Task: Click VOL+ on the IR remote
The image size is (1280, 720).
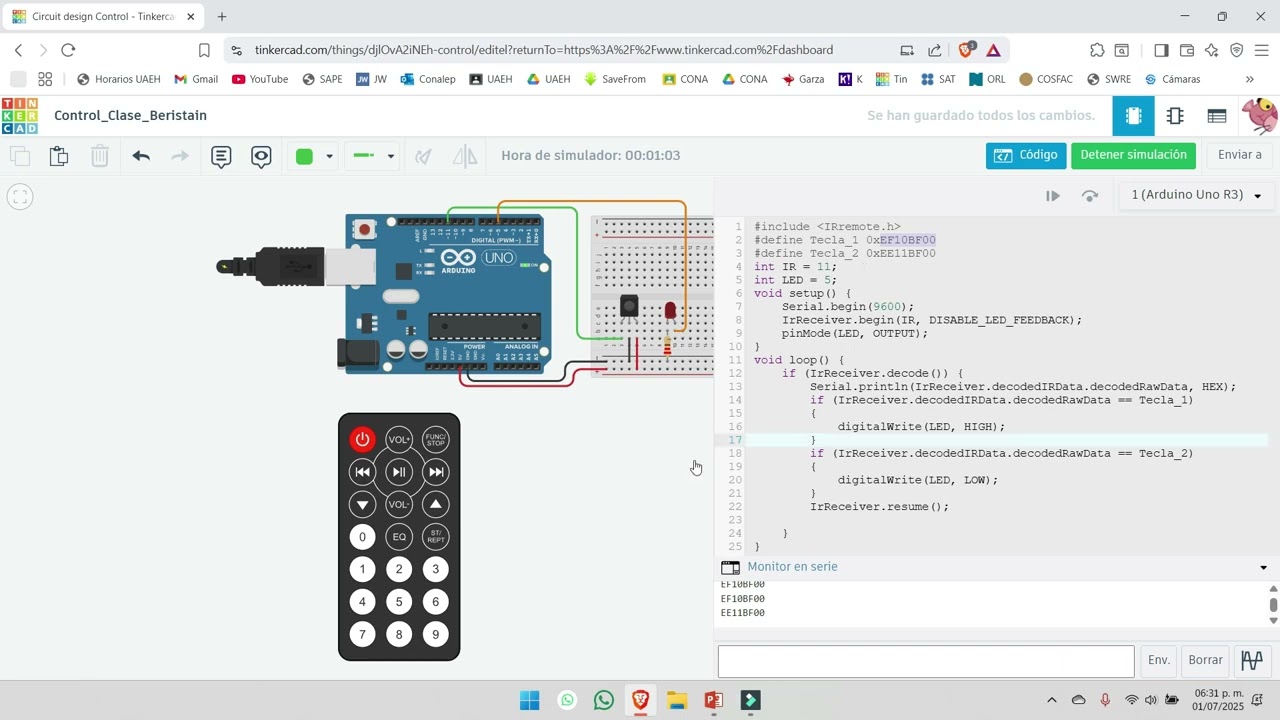Action: (x=399, y=439)
